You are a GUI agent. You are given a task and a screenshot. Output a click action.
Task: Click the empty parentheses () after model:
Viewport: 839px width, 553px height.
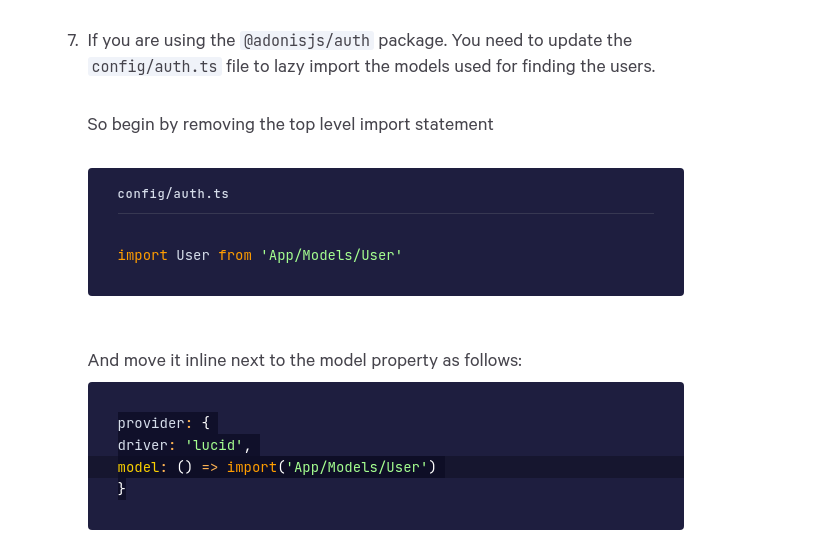click(184, 467)
